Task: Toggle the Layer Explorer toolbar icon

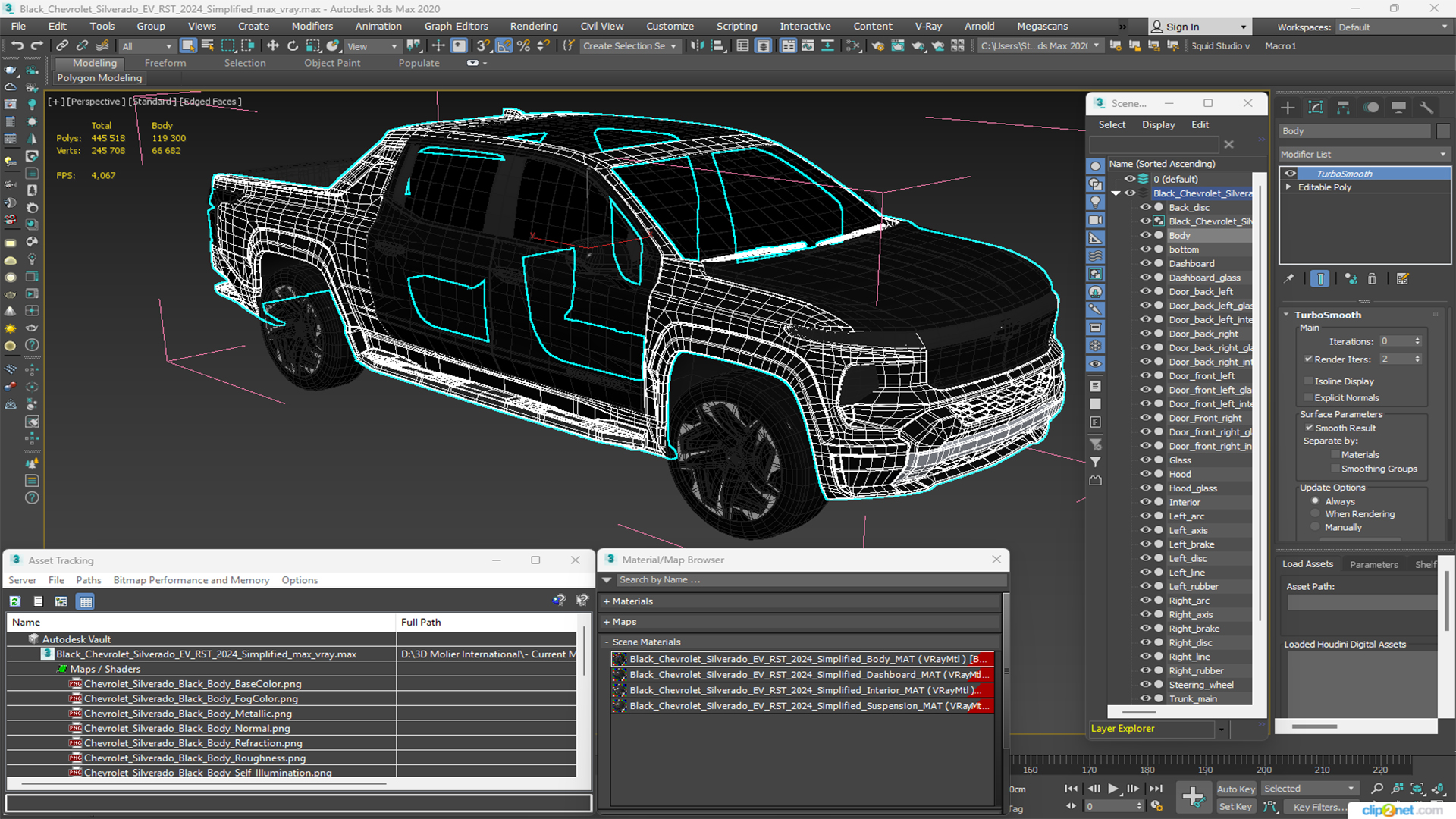Action: 763,45
